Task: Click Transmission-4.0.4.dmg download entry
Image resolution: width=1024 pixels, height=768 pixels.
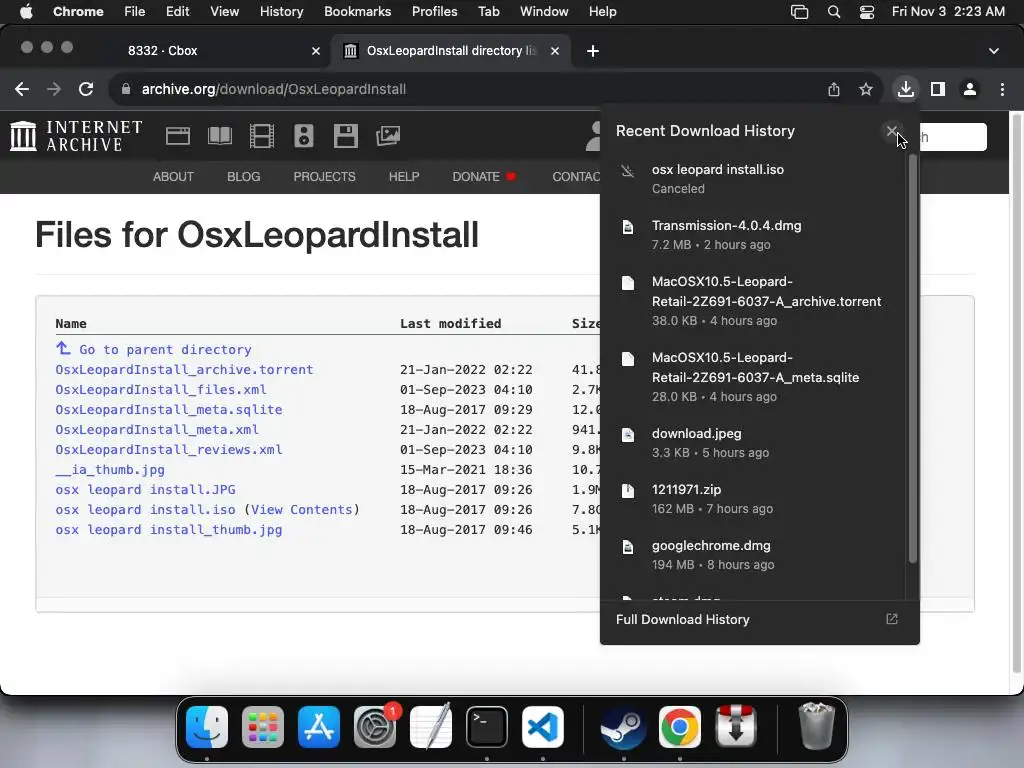Action: pos(754,235)
